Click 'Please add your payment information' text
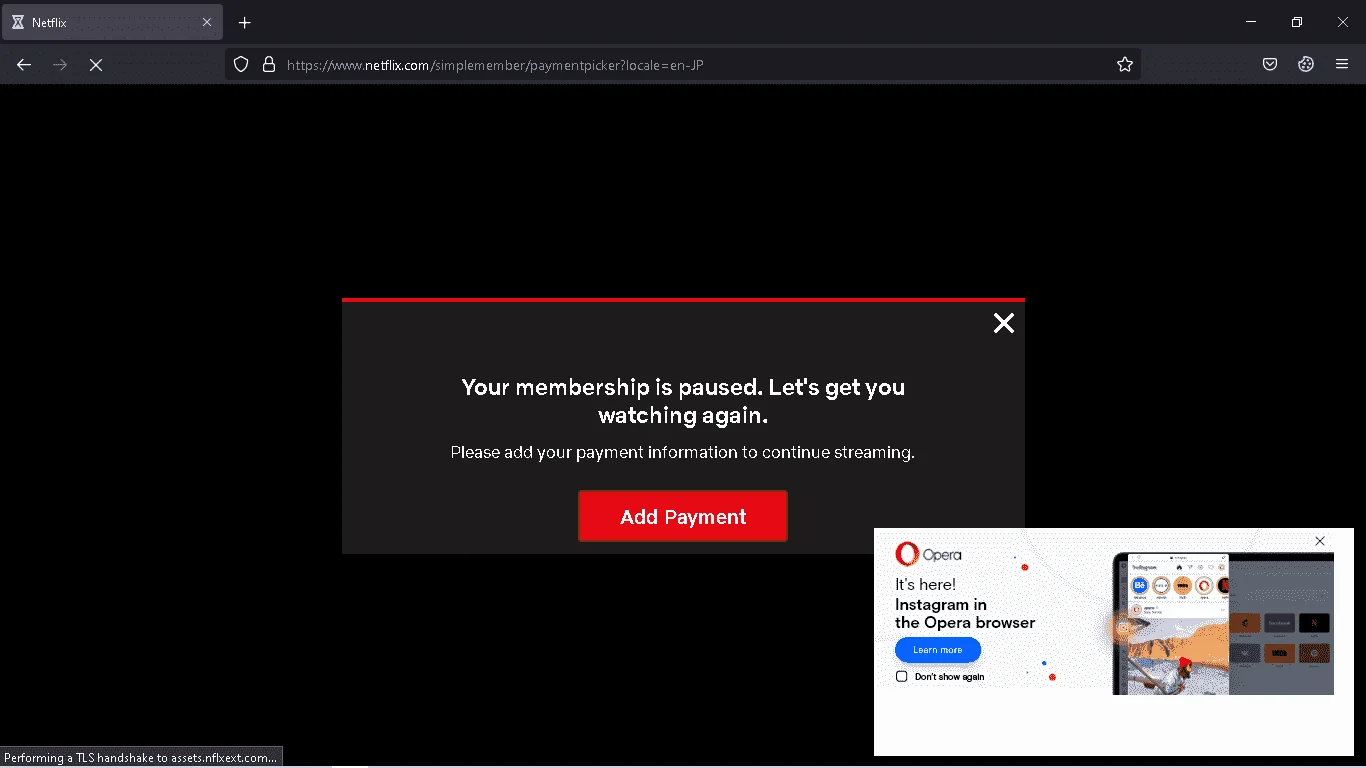The height and width of the screenshot is (768, 1366). [683, 452]
